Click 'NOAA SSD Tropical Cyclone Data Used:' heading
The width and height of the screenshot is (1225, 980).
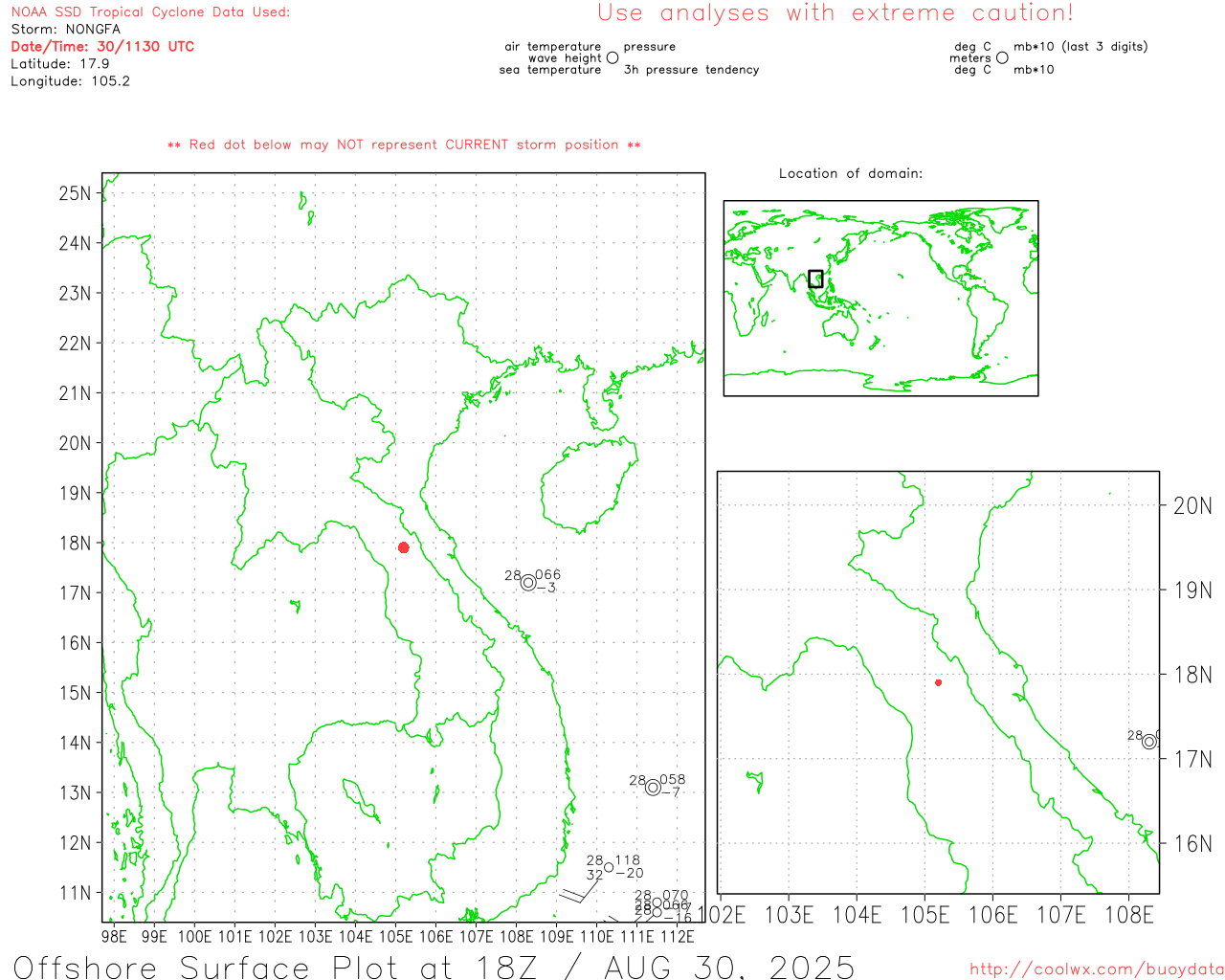pyautogui.click(x=150, y=11)
